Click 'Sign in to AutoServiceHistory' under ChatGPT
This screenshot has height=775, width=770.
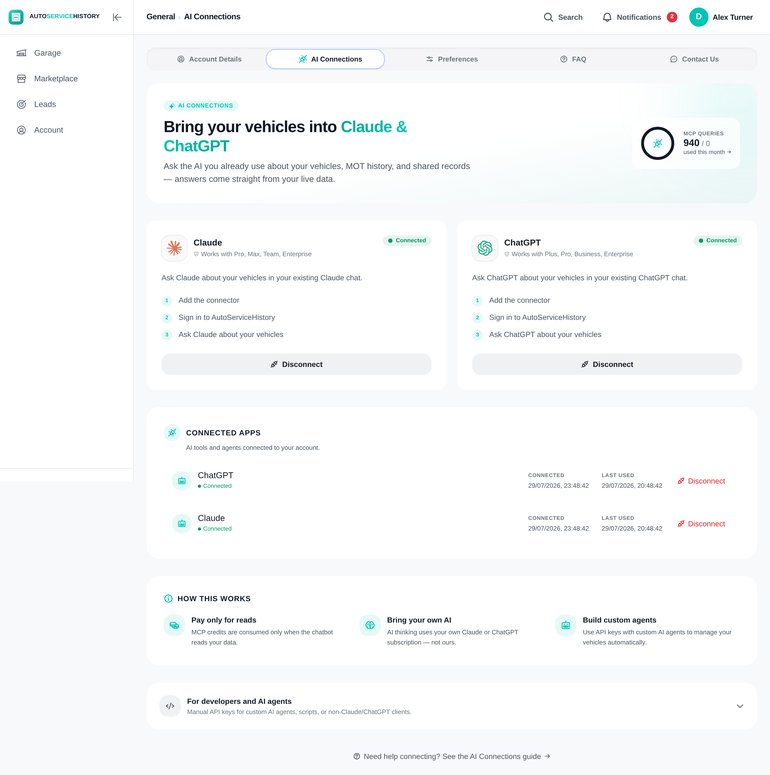537,317
